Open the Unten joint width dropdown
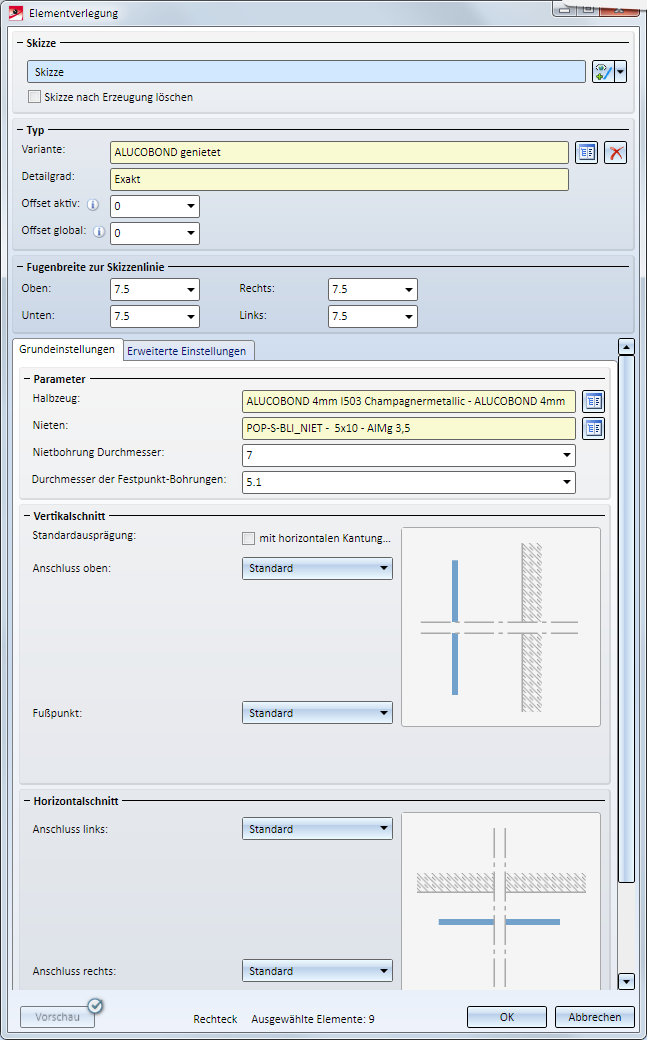This screenshot has width=647, height=1040. click(x=190, y=316)
